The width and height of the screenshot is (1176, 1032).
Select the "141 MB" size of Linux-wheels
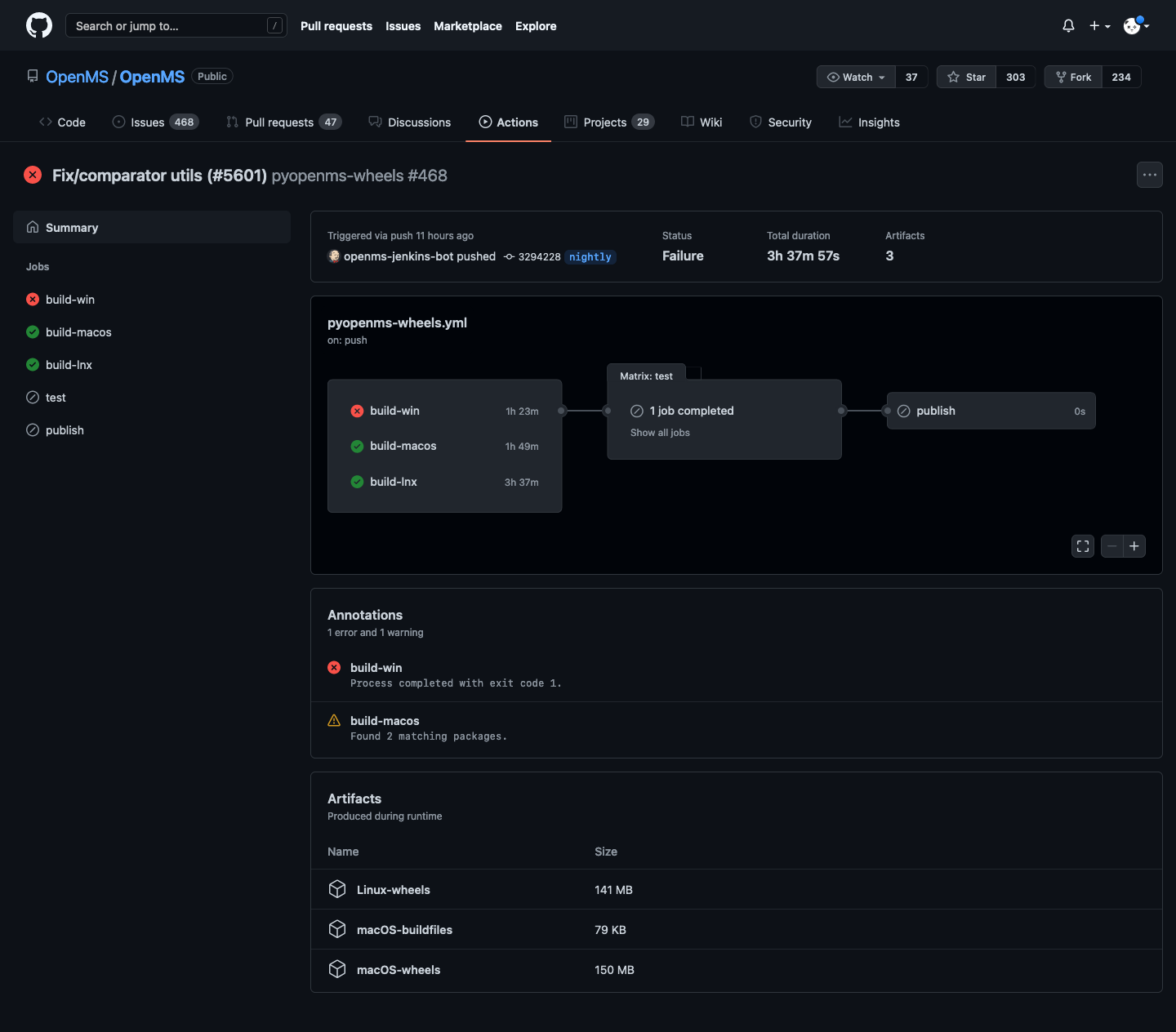coord(613,890)
